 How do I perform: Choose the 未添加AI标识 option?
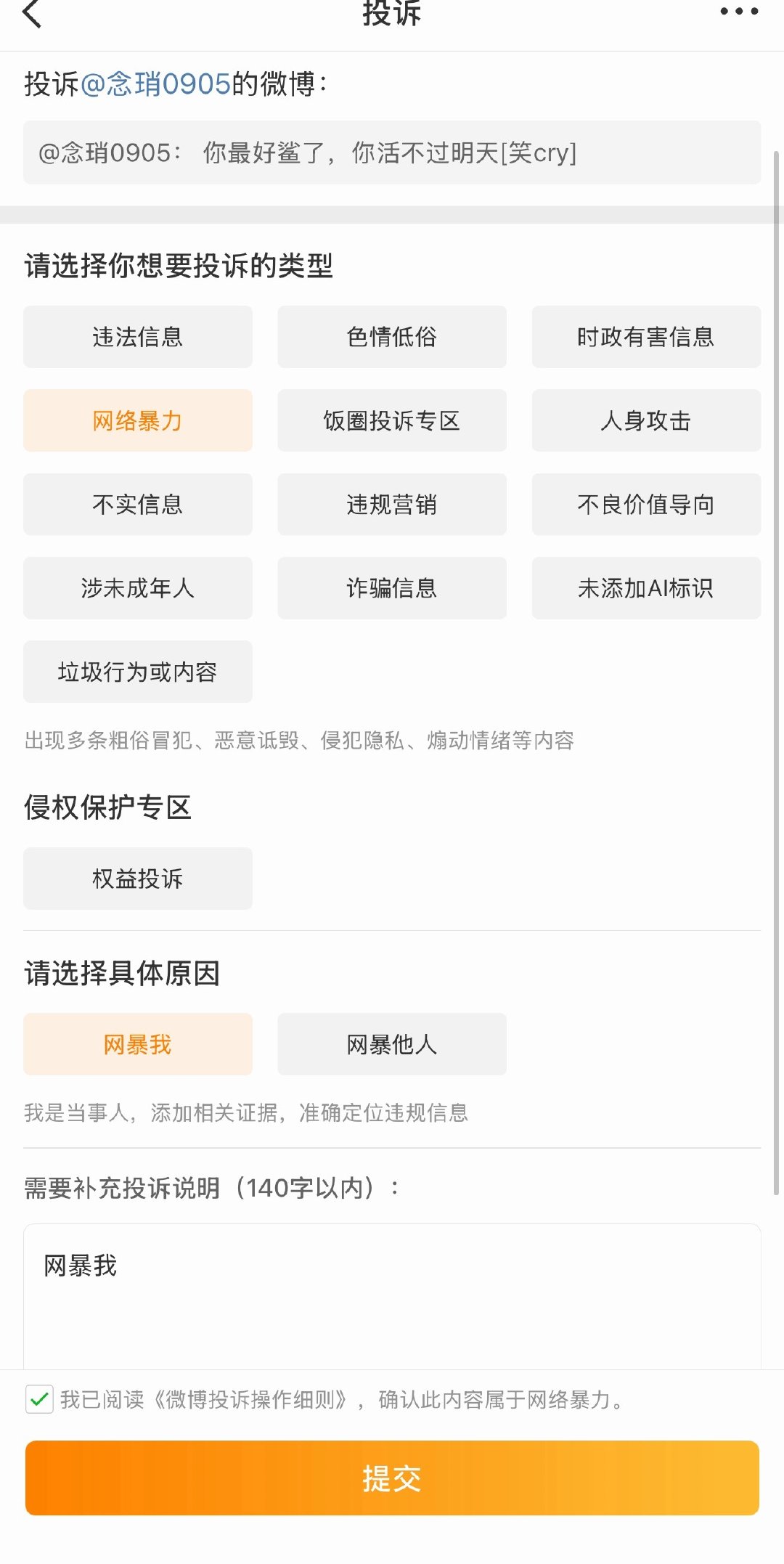coord(646,588)
